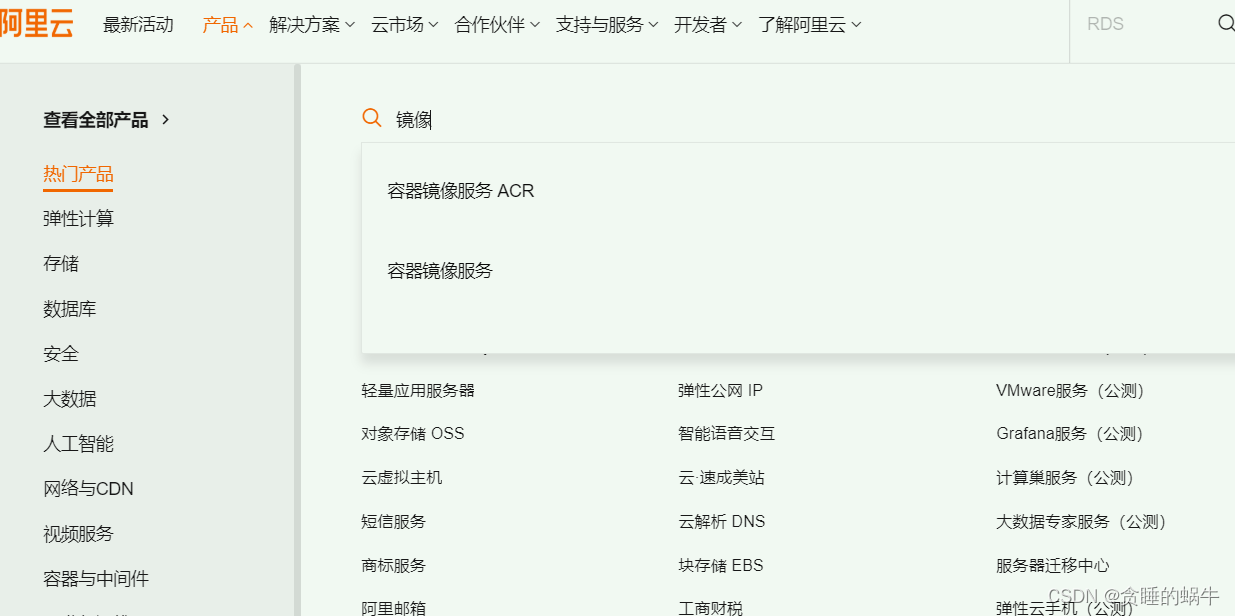Open the 支持与服务 dropdown menu
This screenshot has width=1235, height=616.
pyautogui.click(x=607, y=25)
